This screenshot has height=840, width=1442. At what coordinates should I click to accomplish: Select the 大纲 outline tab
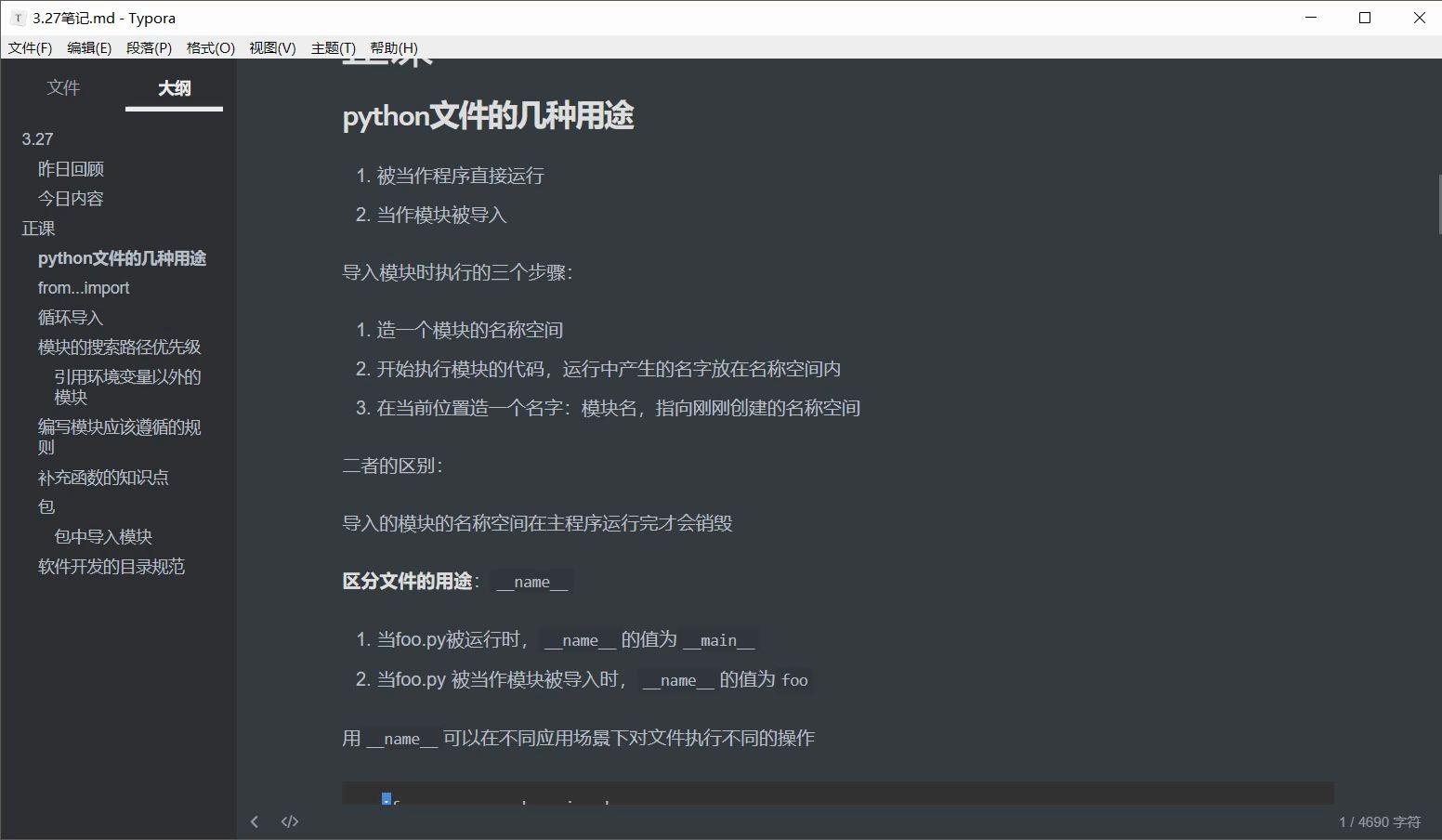tap(174, 87)
